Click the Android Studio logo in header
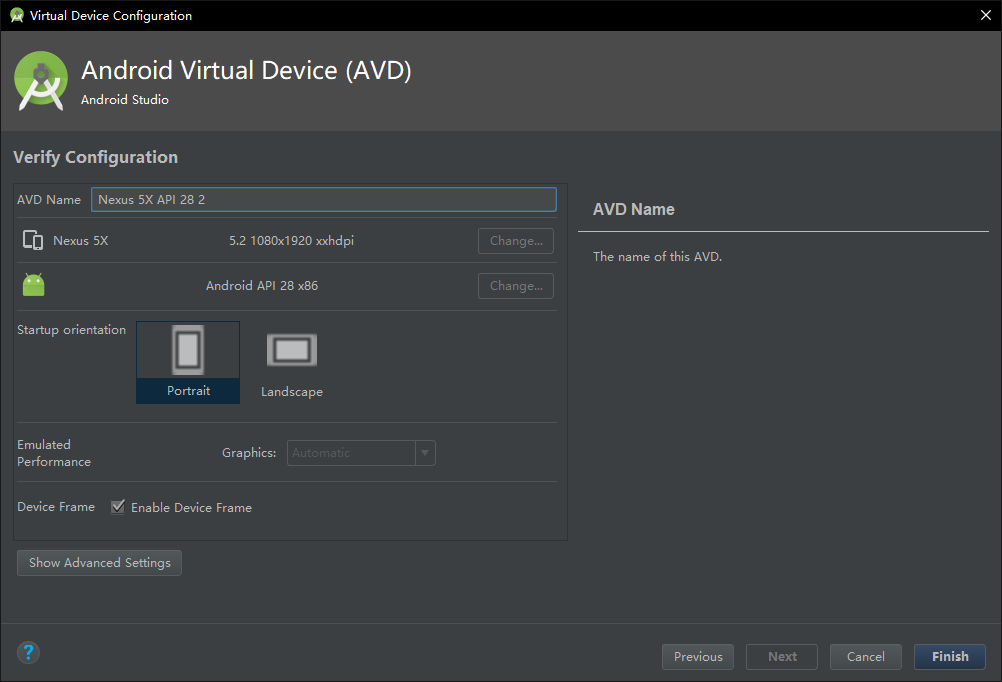Screen dimensions: 1002x682 click(41, 81)
